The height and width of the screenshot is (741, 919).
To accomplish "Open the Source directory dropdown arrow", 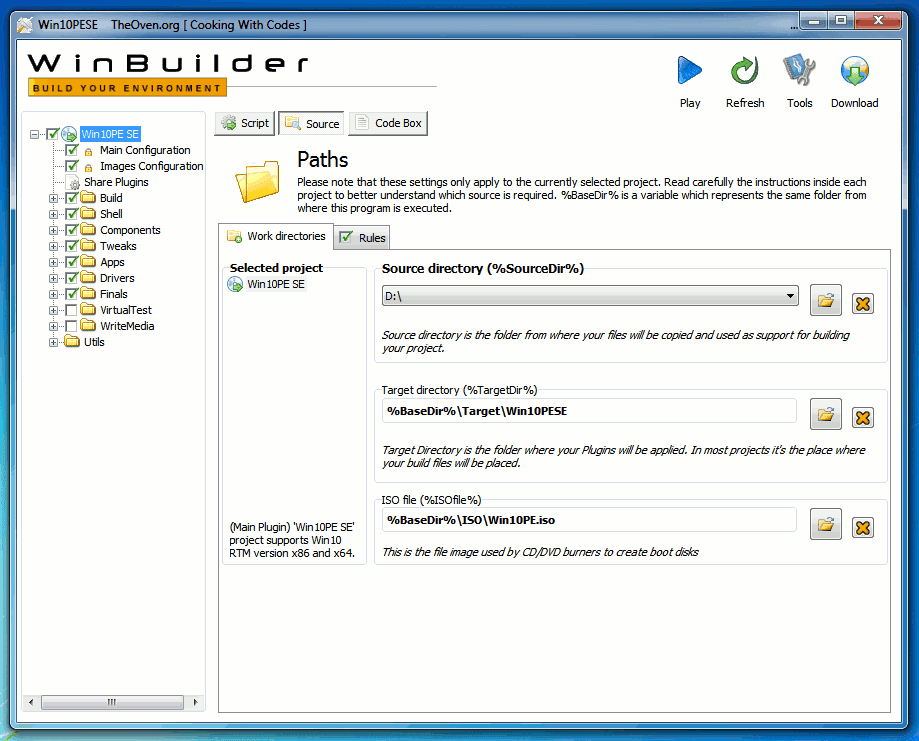I will pos(790,295).
